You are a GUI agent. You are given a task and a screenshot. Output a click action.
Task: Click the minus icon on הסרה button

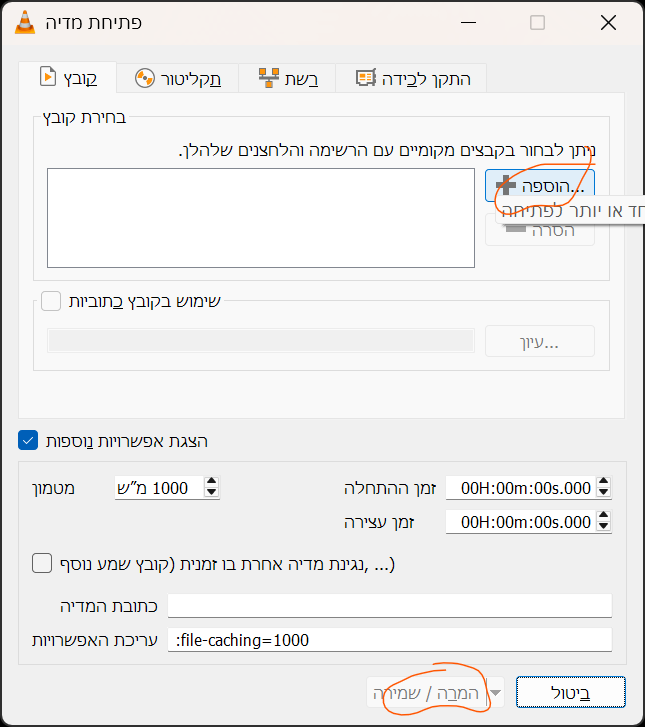(x=516, y=229)
